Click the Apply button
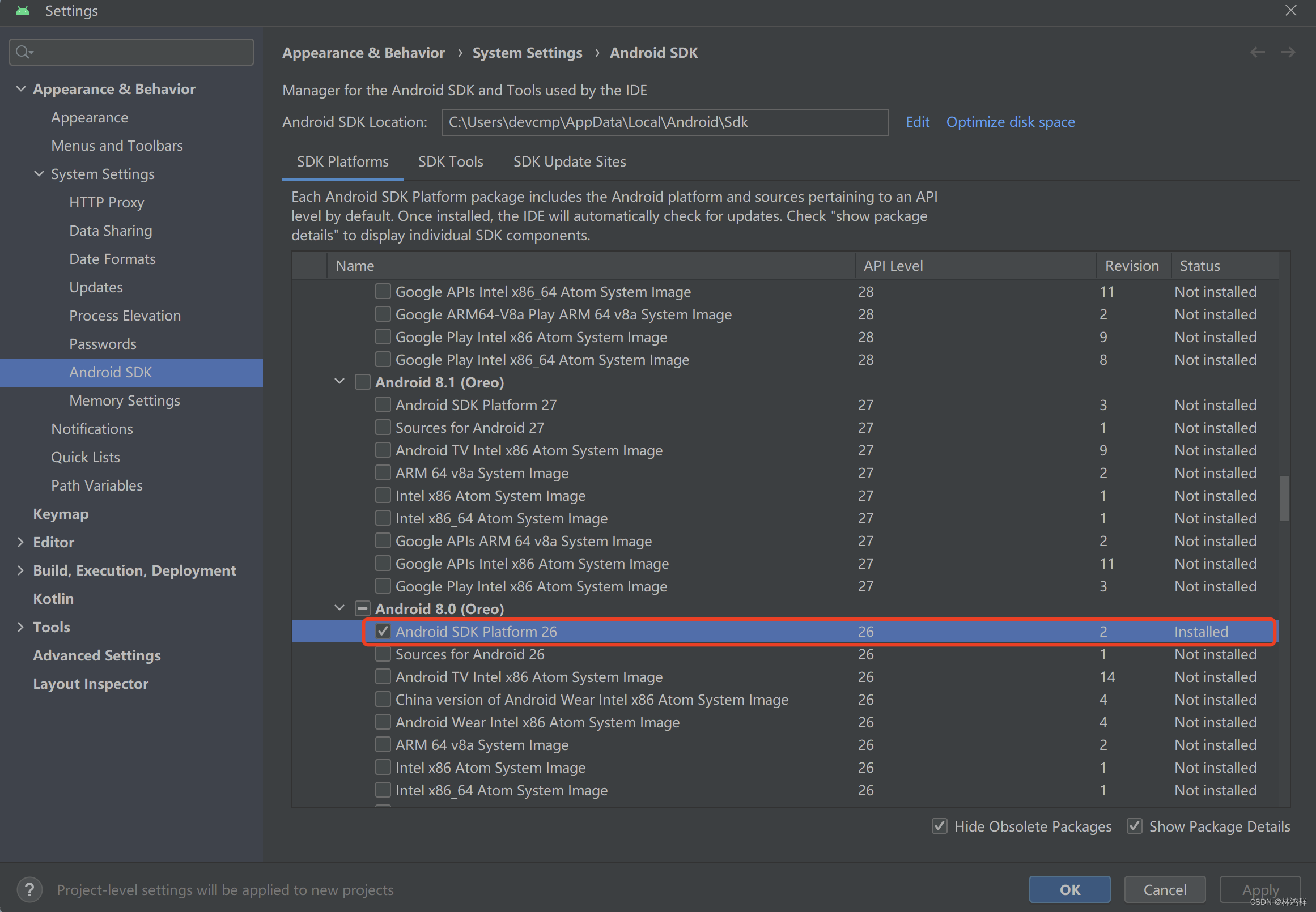This screenshot has width=1316, height=912. pos(1260,889)
